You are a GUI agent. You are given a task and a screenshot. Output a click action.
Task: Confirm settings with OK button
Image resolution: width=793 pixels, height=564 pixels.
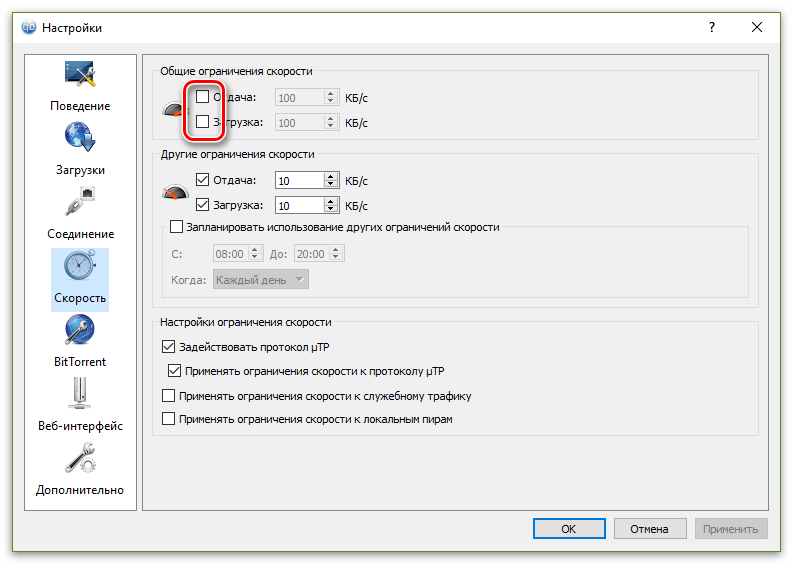click(569, 529)
